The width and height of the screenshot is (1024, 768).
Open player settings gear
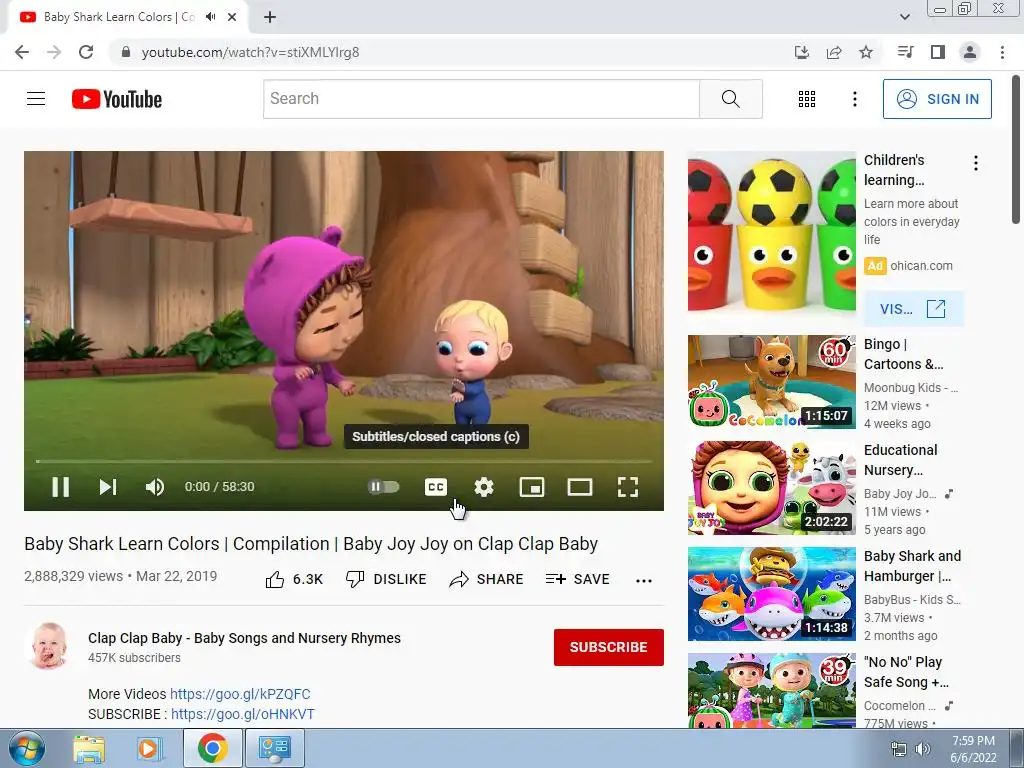(483, 487)
